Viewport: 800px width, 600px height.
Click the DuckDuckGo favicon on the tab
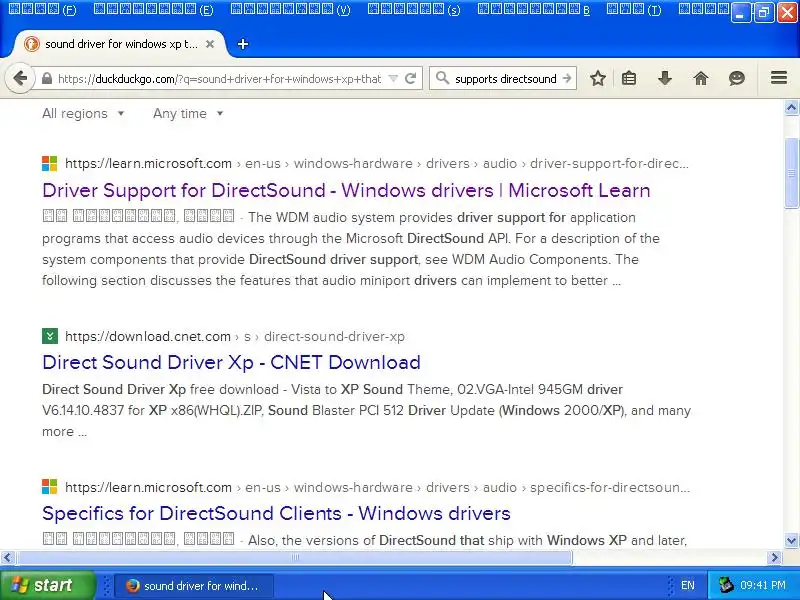[x=32, y=44]
